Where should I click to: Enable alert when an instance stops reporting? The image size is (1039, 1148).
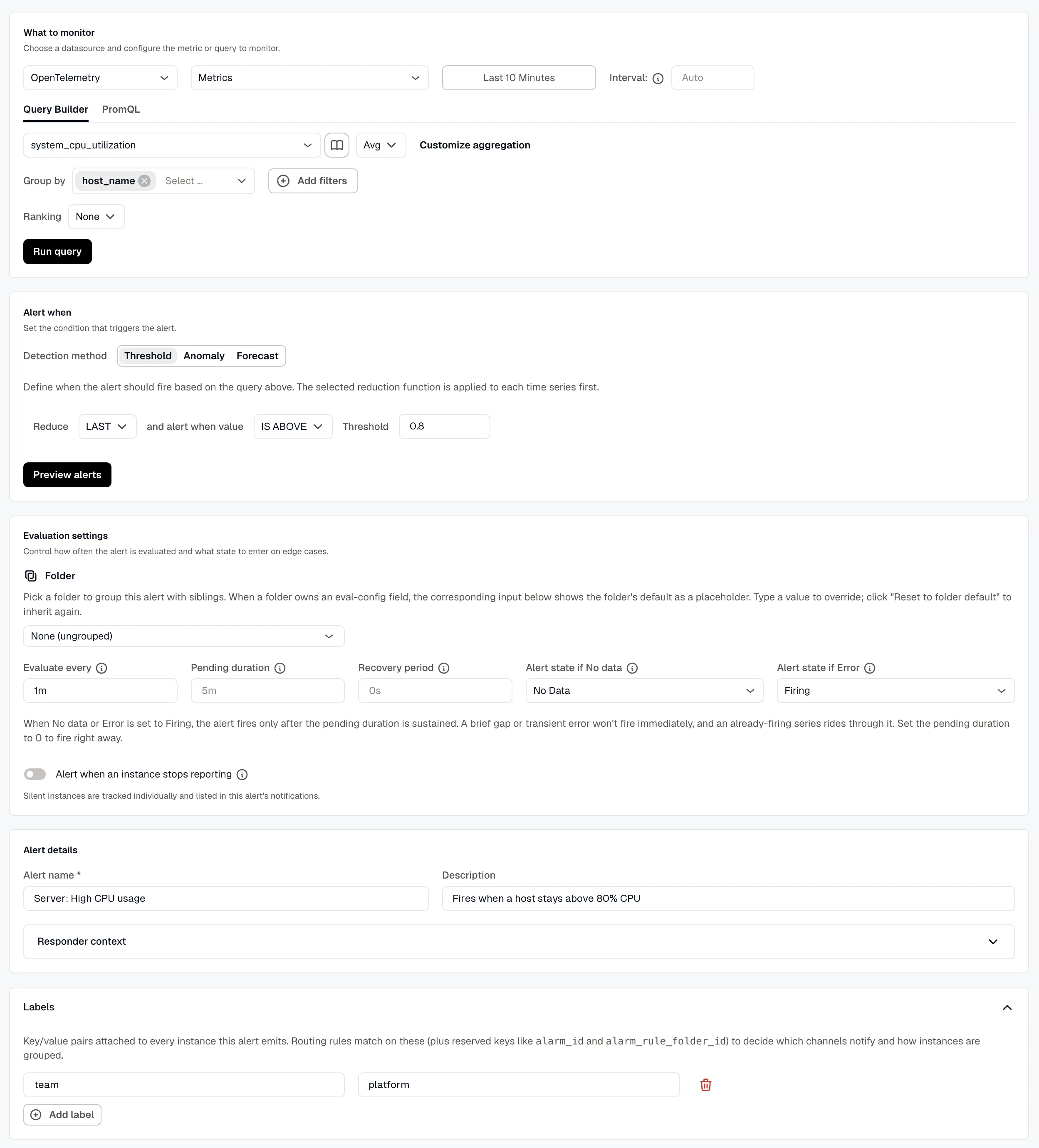(x=35, y=775)
